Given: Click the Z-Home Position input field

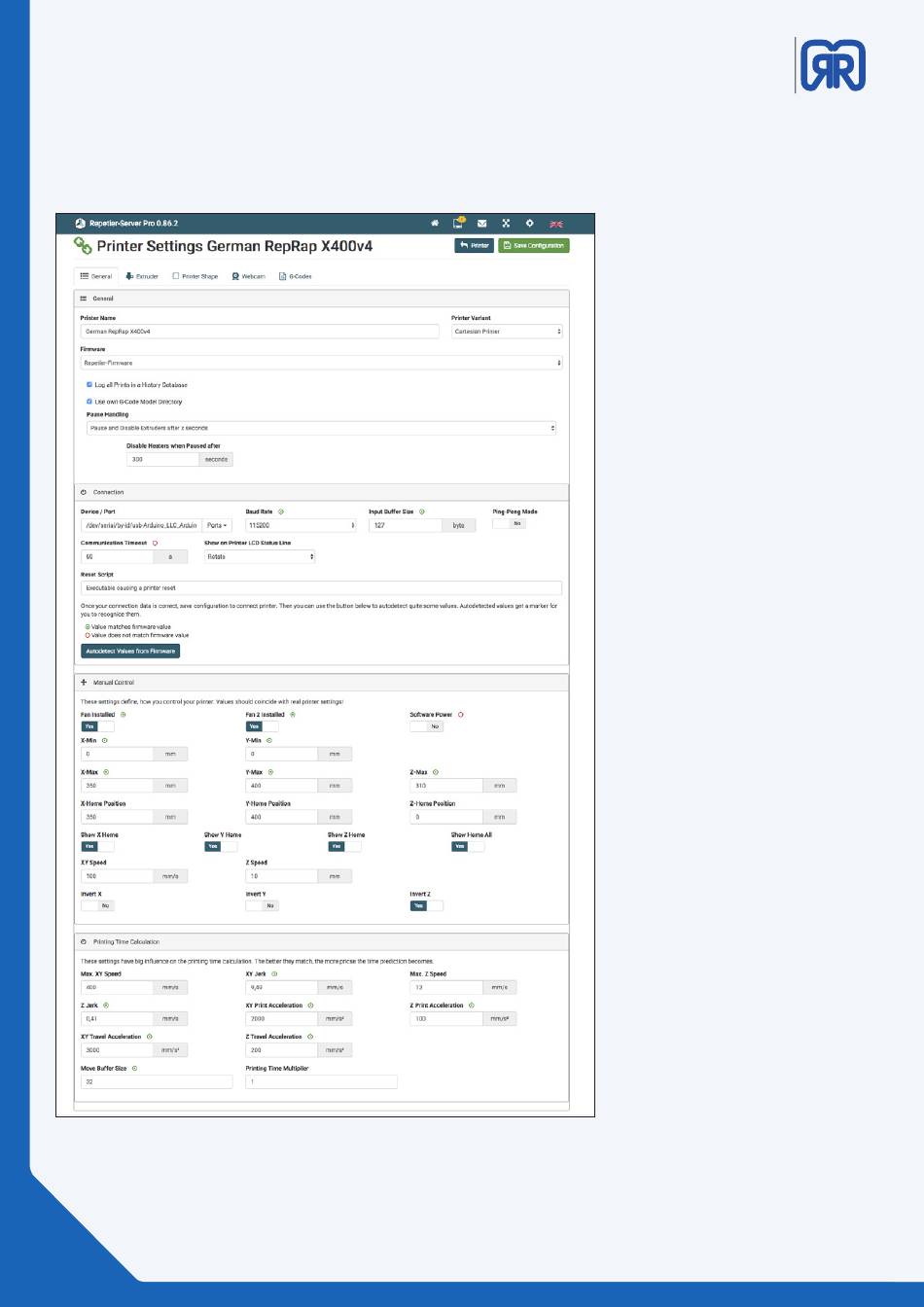Looking at the screenshot, I should click(x=446, y=817).
